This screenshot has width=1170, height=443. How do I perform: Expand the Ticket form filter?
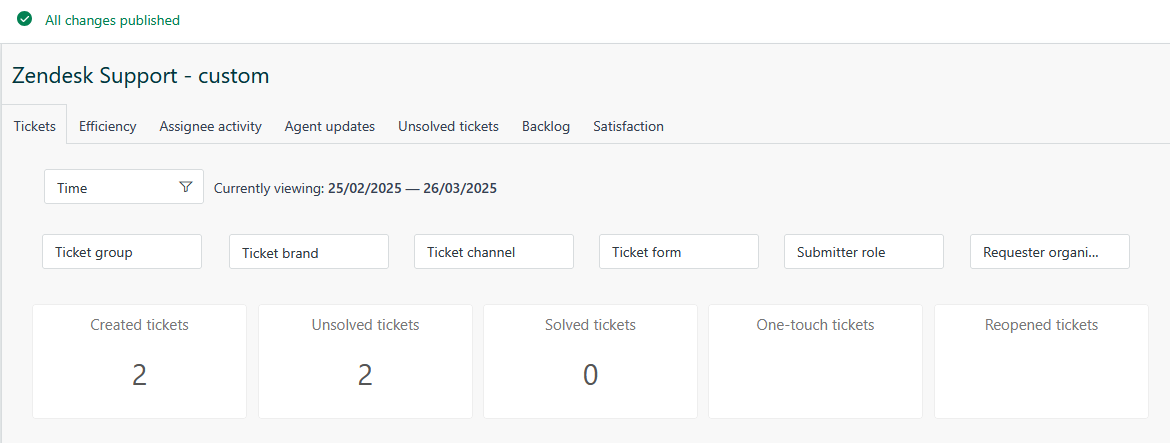[679, 252]
